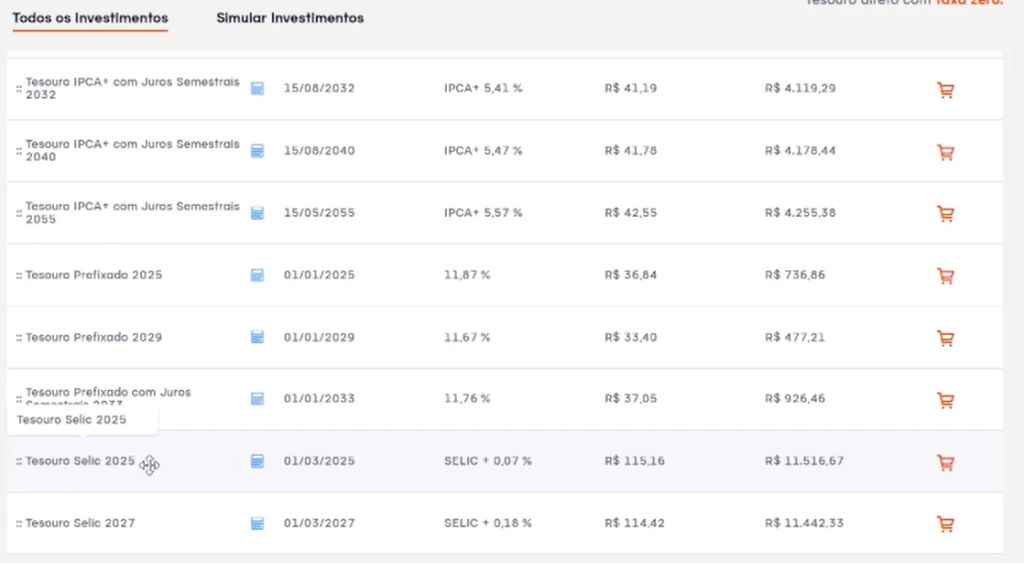Add Tesouro IPCA+ Juros Semestrais 2055 to cart
Image resolution: width=1024 pixels, height=563 pixels.
[946, 214]
